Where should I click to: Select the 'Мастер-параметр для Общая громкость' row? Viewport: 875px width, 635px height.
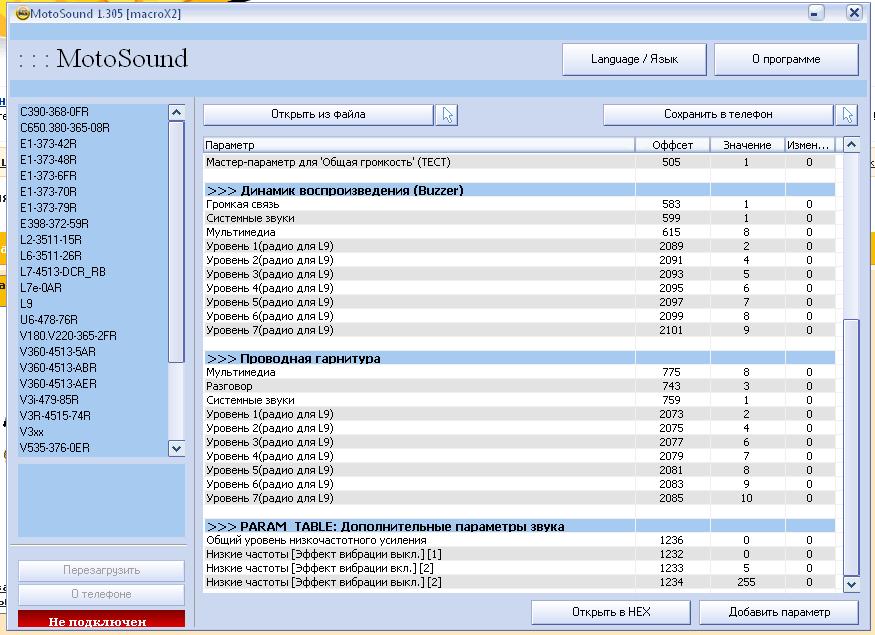coord(520,162)
